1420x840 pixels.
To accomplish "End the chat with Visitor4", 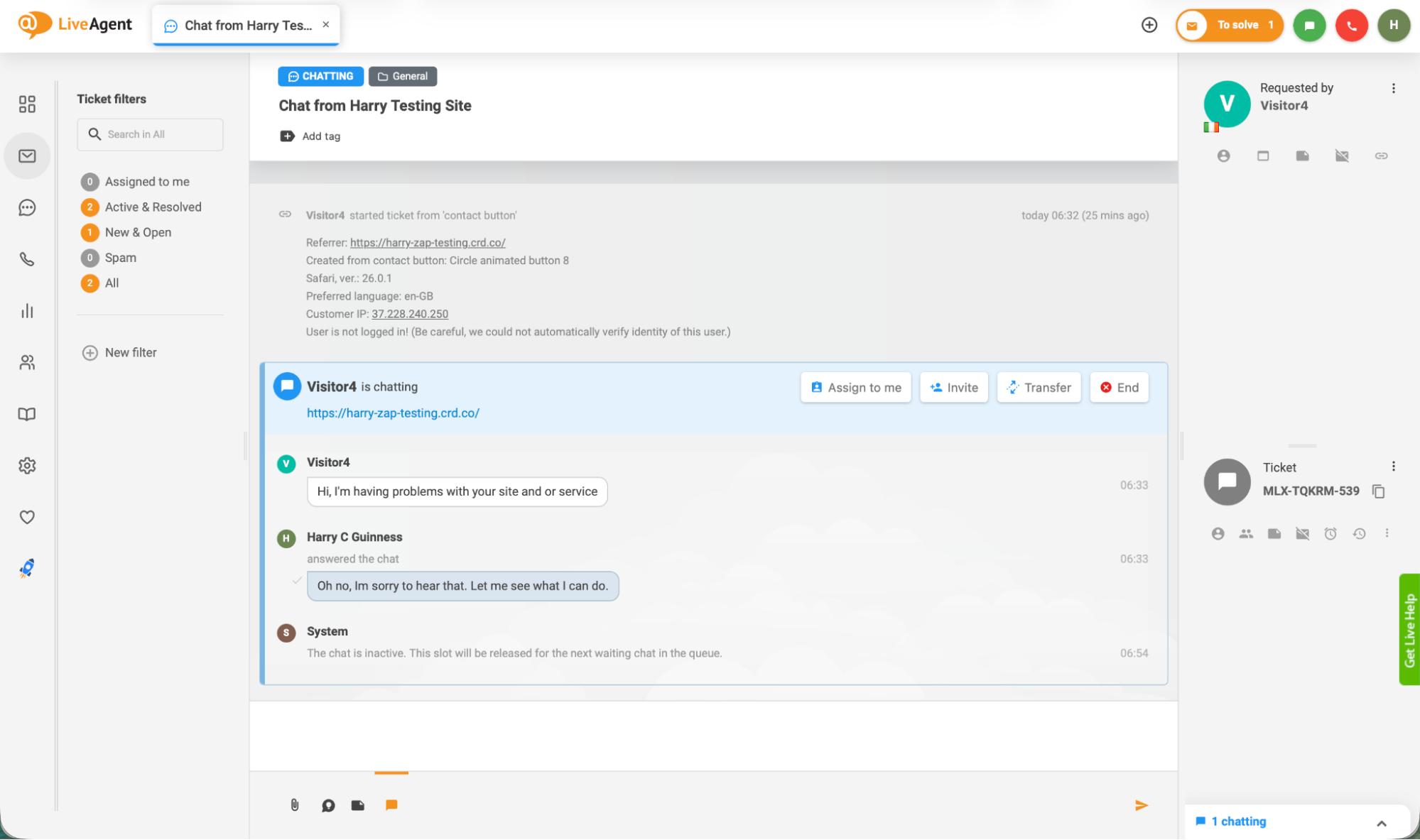I will coord(1119,387).
